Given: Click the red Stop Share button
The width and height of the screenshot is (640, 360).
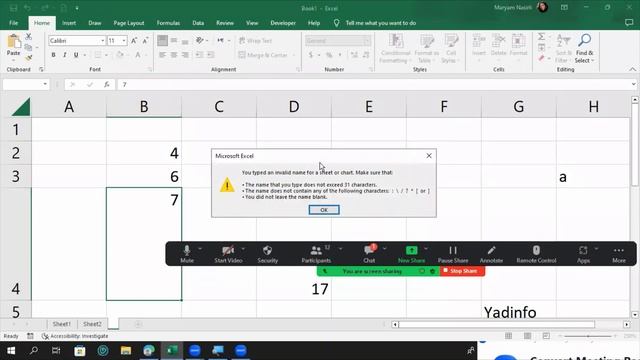Looking at the screenshot, I should (462, 271).
